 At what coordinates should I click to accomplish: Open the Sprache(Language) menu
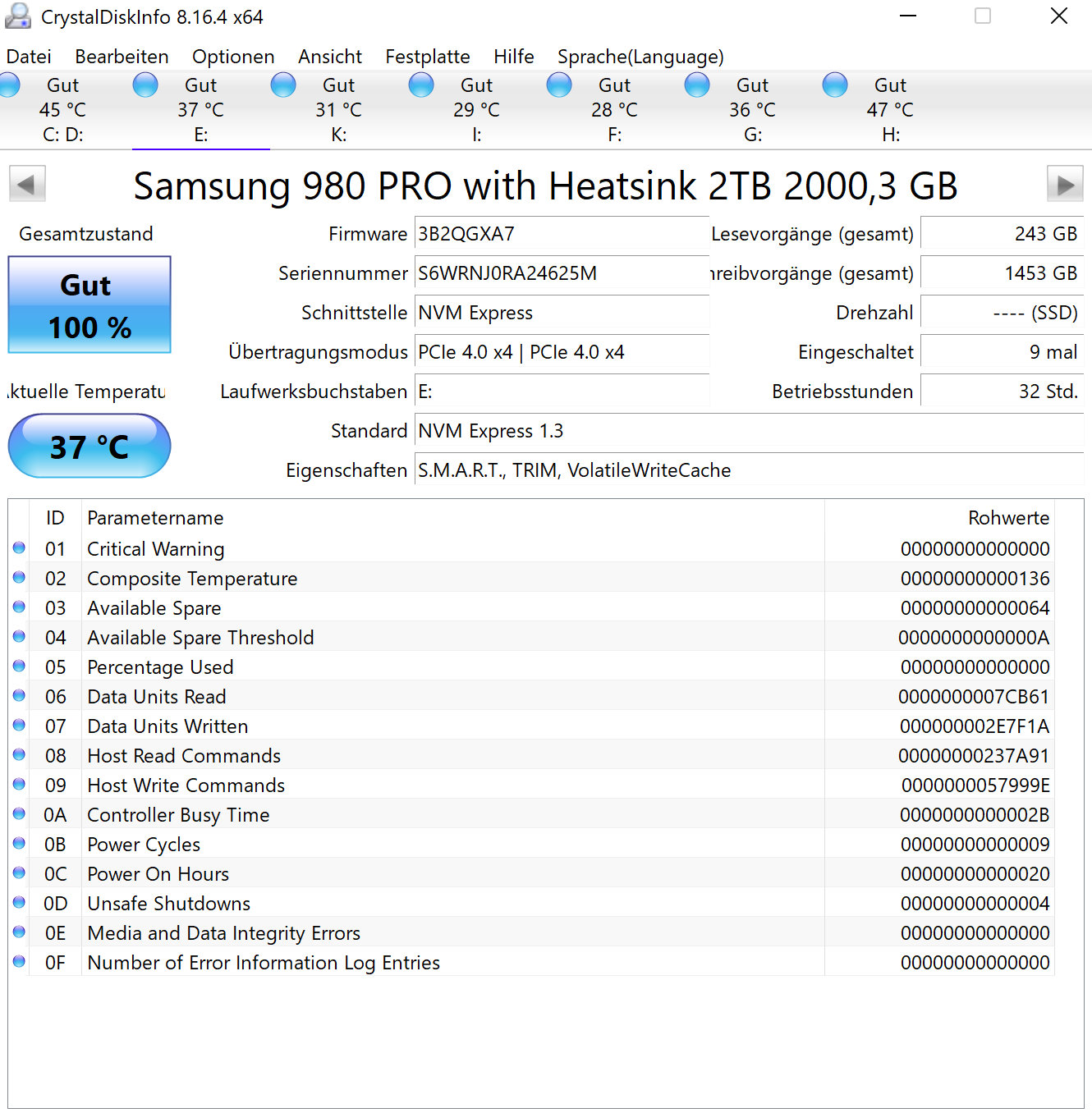pos(640,57)
